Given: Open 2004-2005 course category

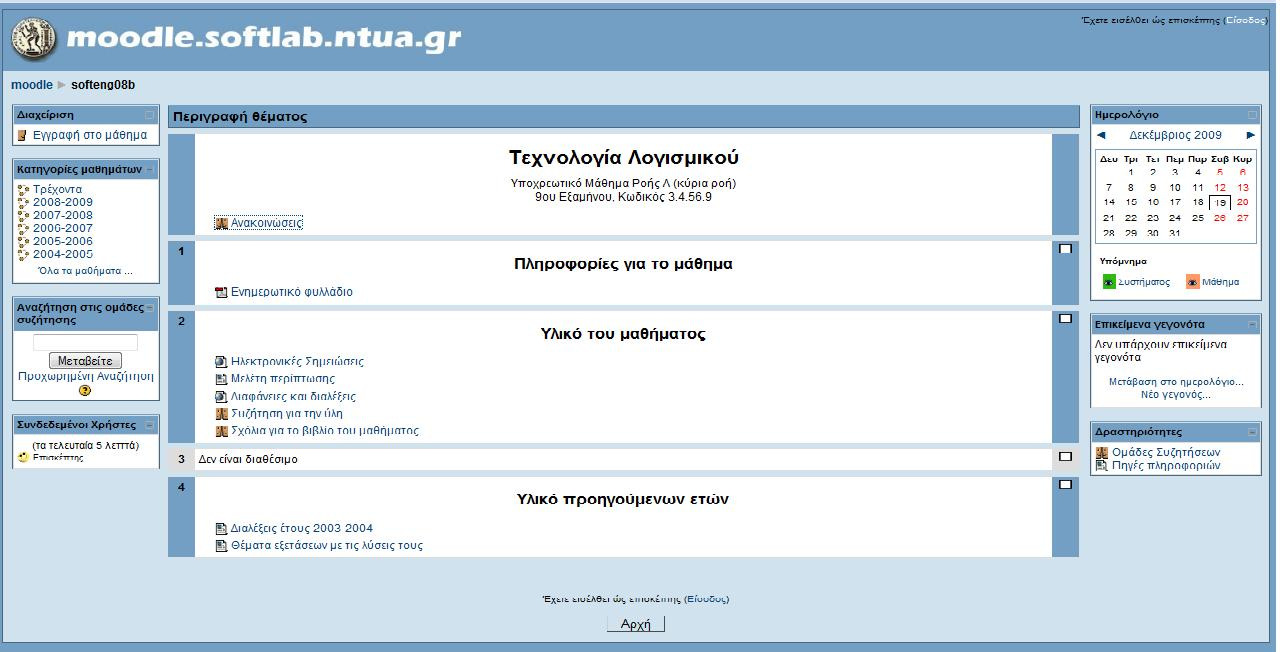Looking at the screenshot, I should pyautogui.click(x=62, y=254).
